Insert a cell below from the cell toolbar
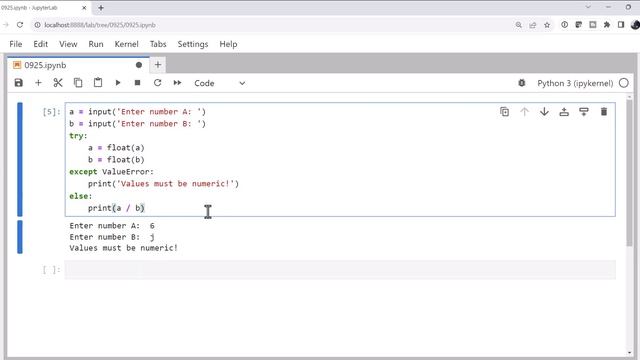640x360 pixels. pyautogui.click(x=584, y=112)
